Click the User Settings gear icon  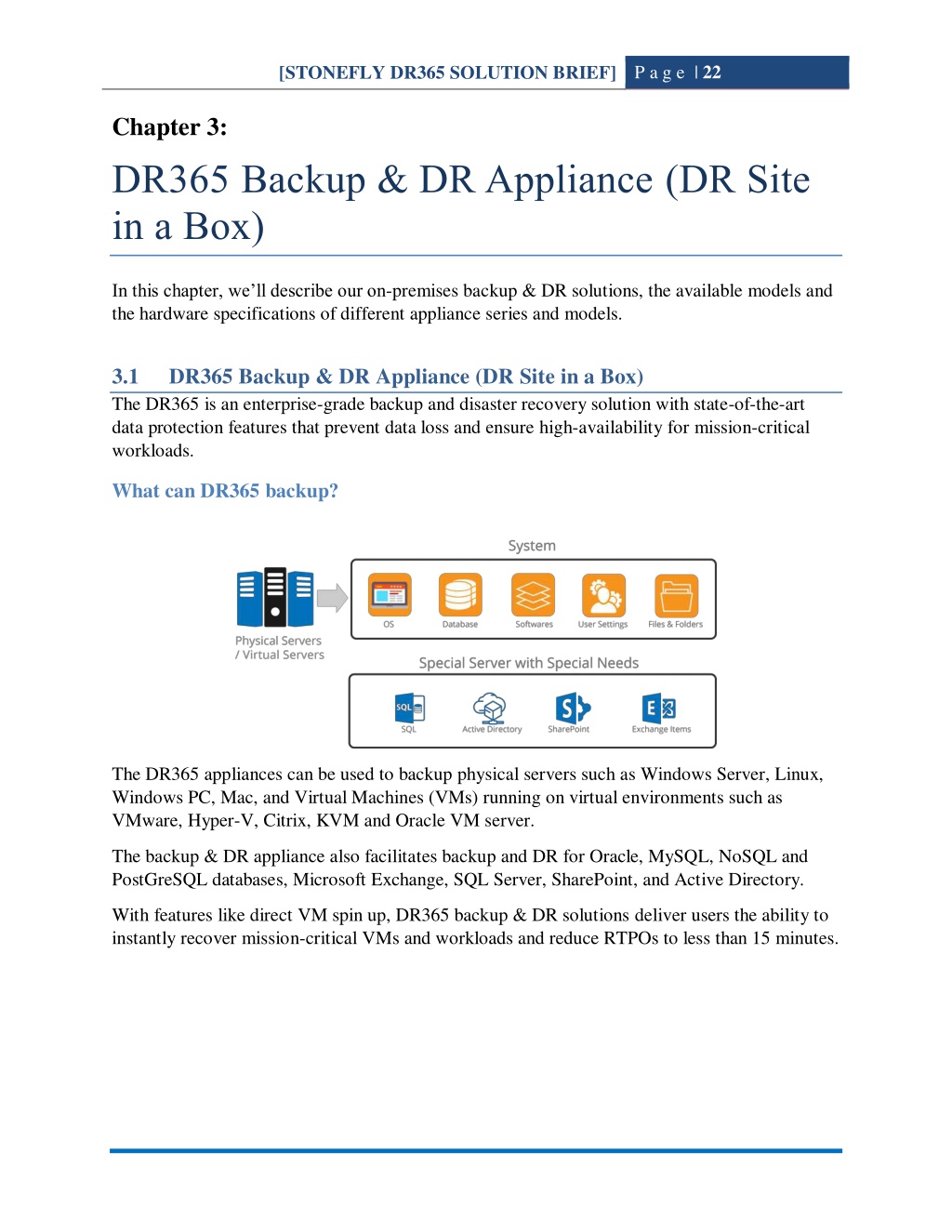[x=603, y=595]
